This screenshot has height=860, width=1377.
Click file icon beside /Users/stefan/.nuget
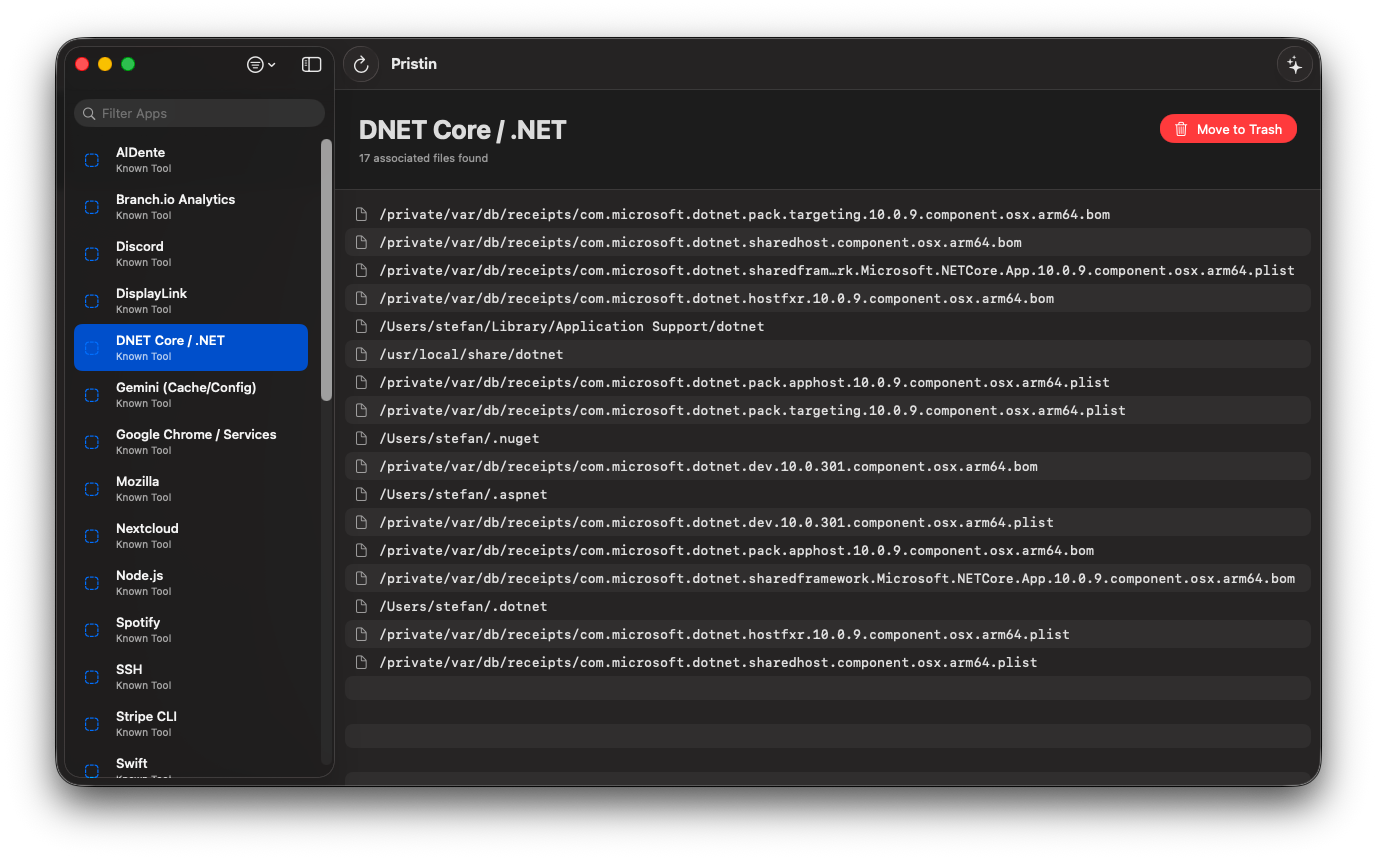[x=362, y=438]
